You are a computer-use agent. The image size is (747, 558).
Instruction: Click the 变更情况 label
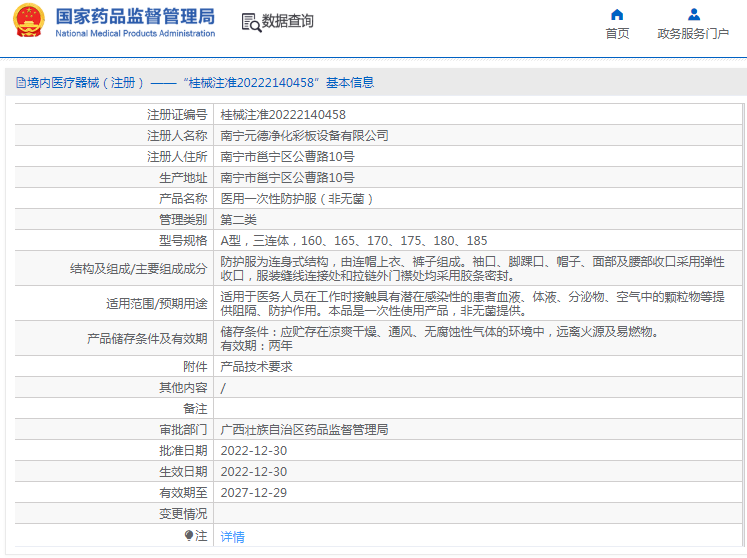click(x=183, y=514)
